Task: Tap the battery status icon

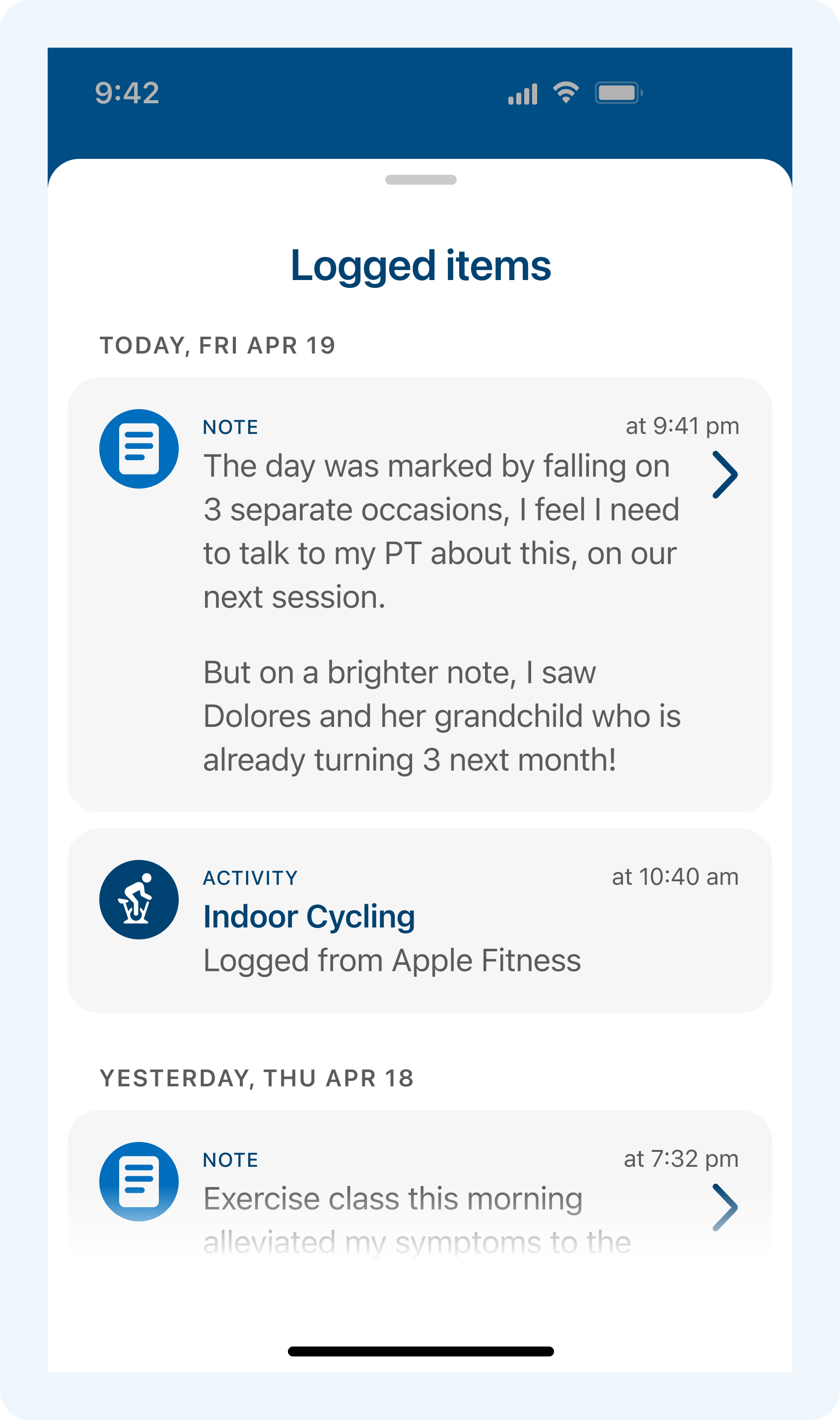Action: point(618,93)
